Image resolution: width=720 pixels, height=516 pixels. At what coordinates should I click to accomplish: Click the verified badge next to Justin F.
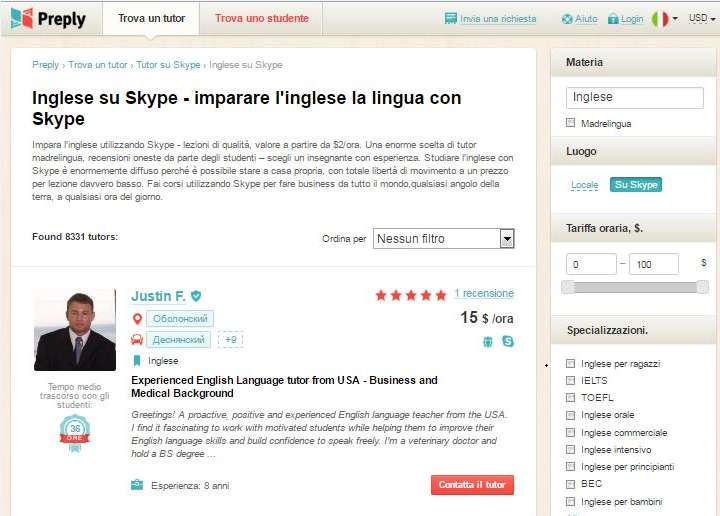[196, 296]
